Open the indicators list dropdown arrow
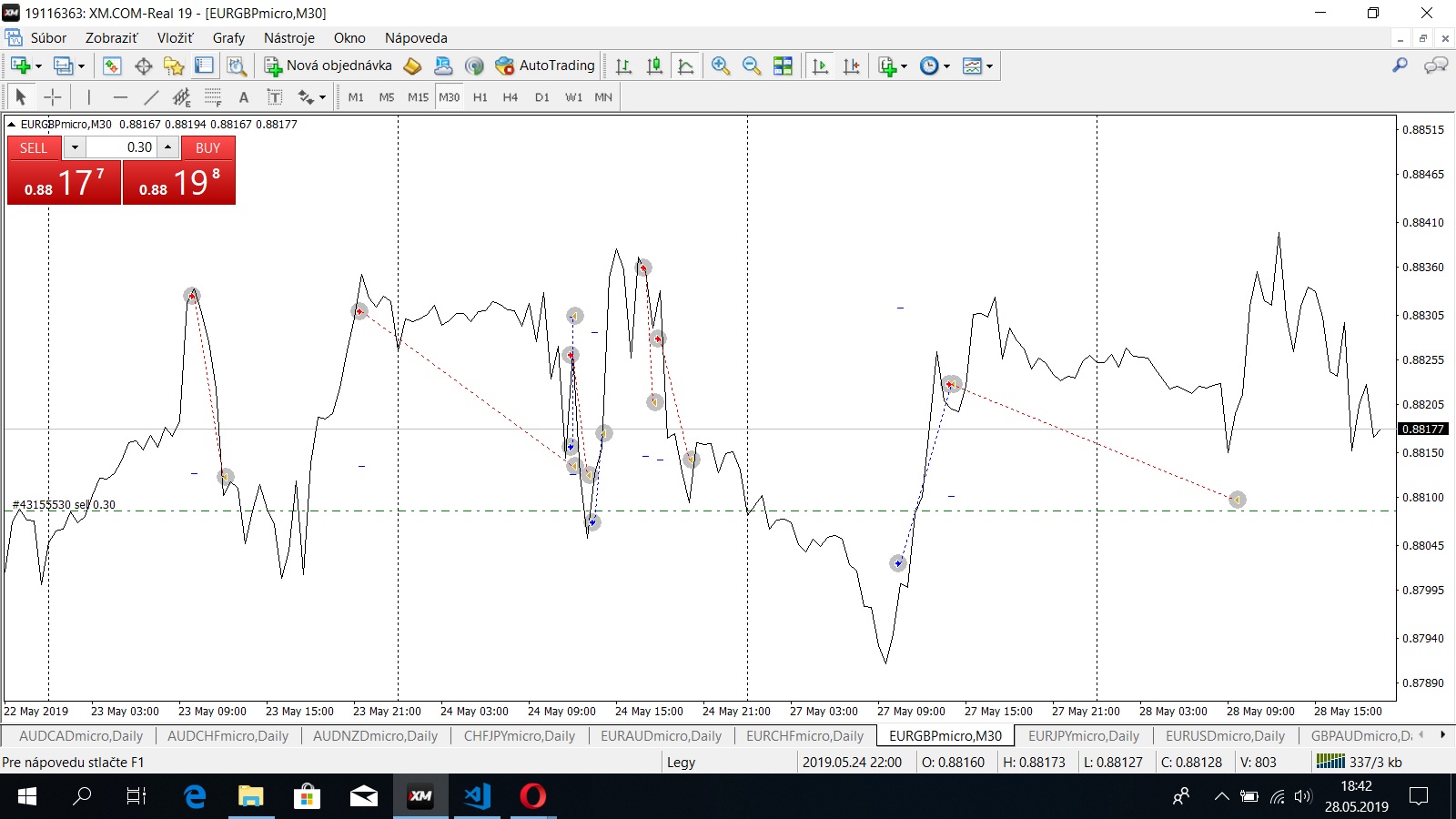Image resolution: width=1456 pixels, height=819 pixels. point(904,66)
